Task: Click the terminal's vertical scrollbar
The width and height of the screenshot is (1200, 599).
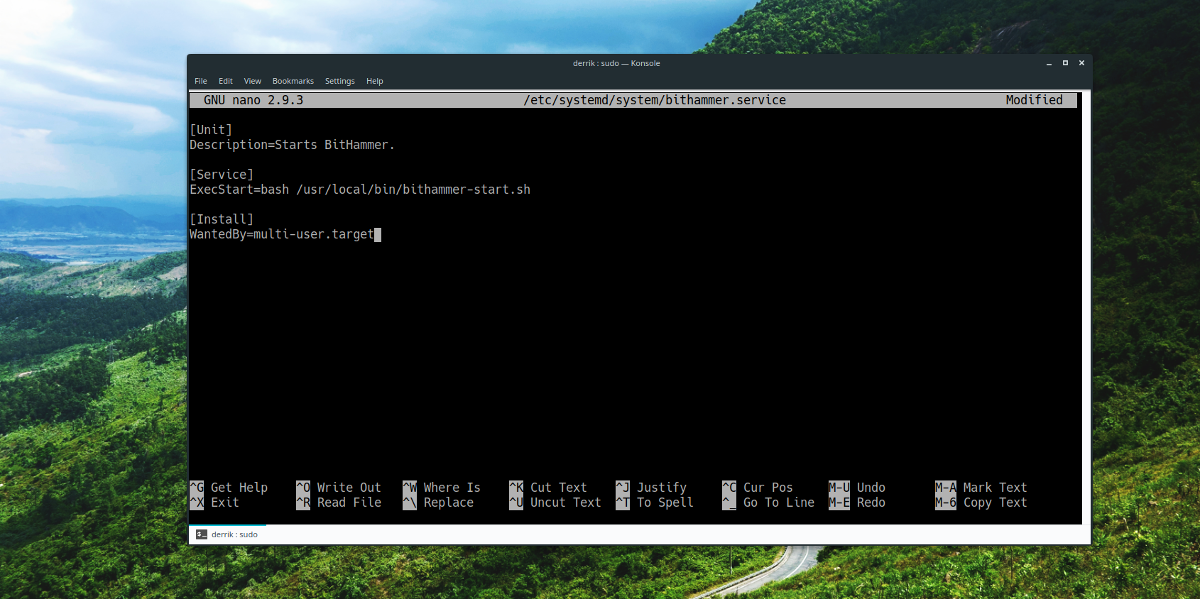Action: tap(1085, 308)
